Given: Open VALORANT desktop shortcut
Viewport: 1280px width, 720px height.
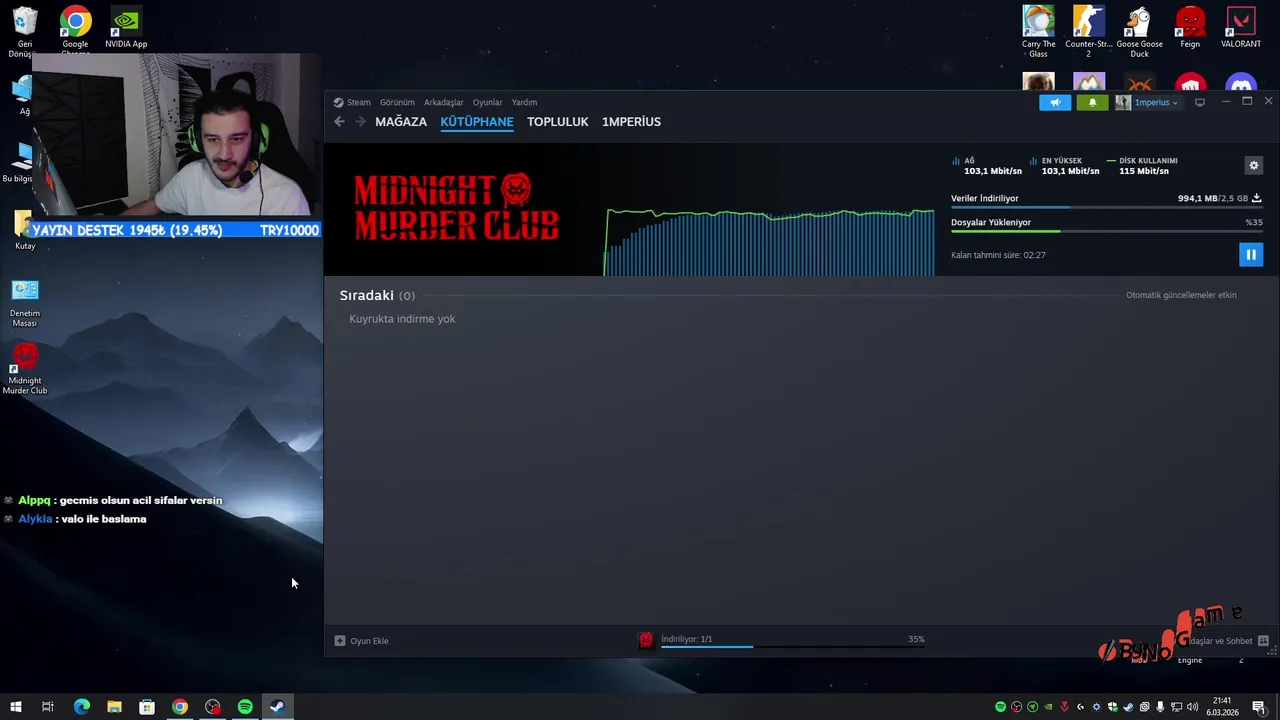Looking at the screenshot, I should tap(1240, 28).
